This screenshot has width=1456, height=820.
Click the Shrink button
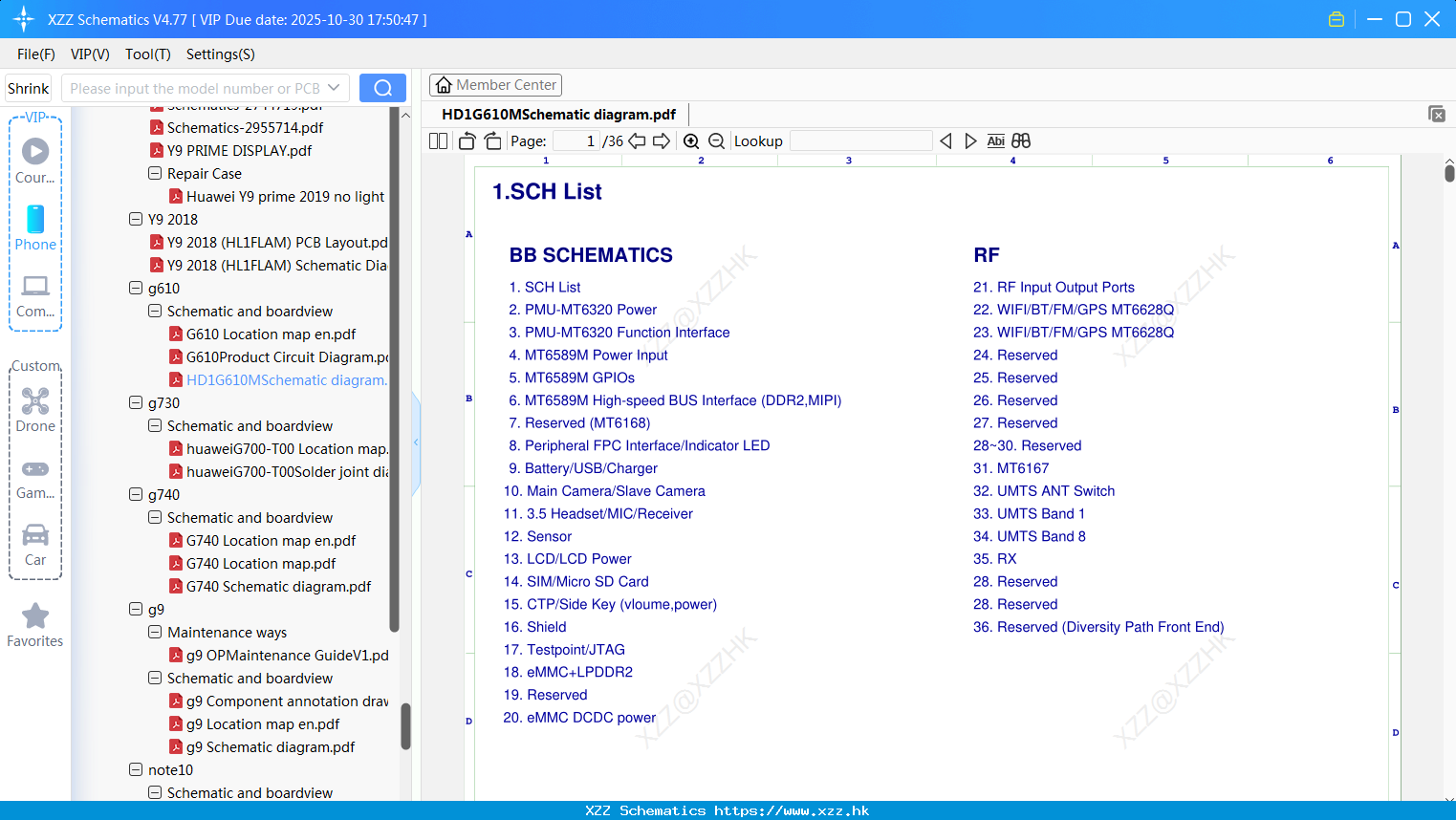tap(29, 88)
